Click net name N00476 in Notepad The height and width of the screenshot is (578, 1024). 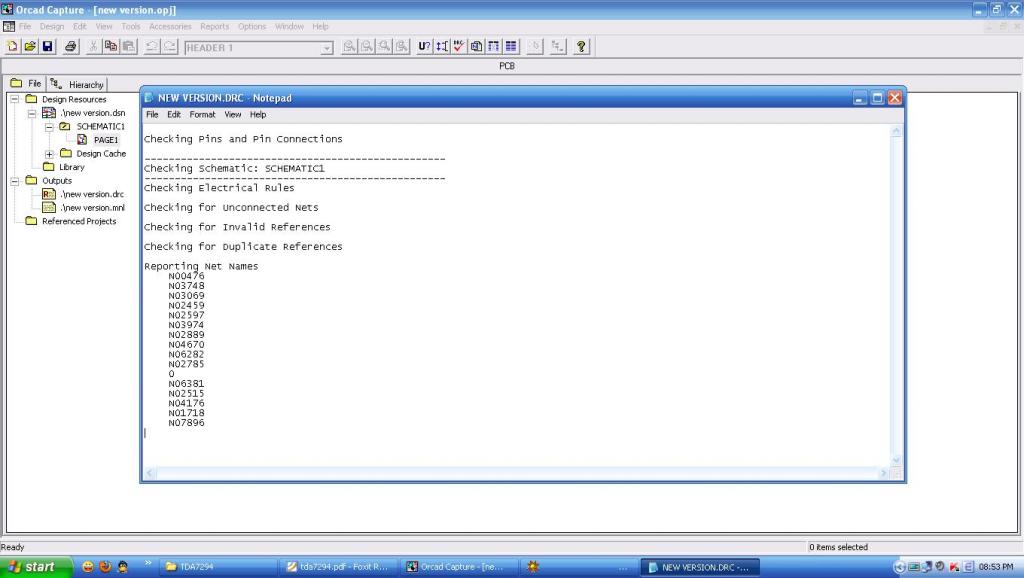pos(186,276)
